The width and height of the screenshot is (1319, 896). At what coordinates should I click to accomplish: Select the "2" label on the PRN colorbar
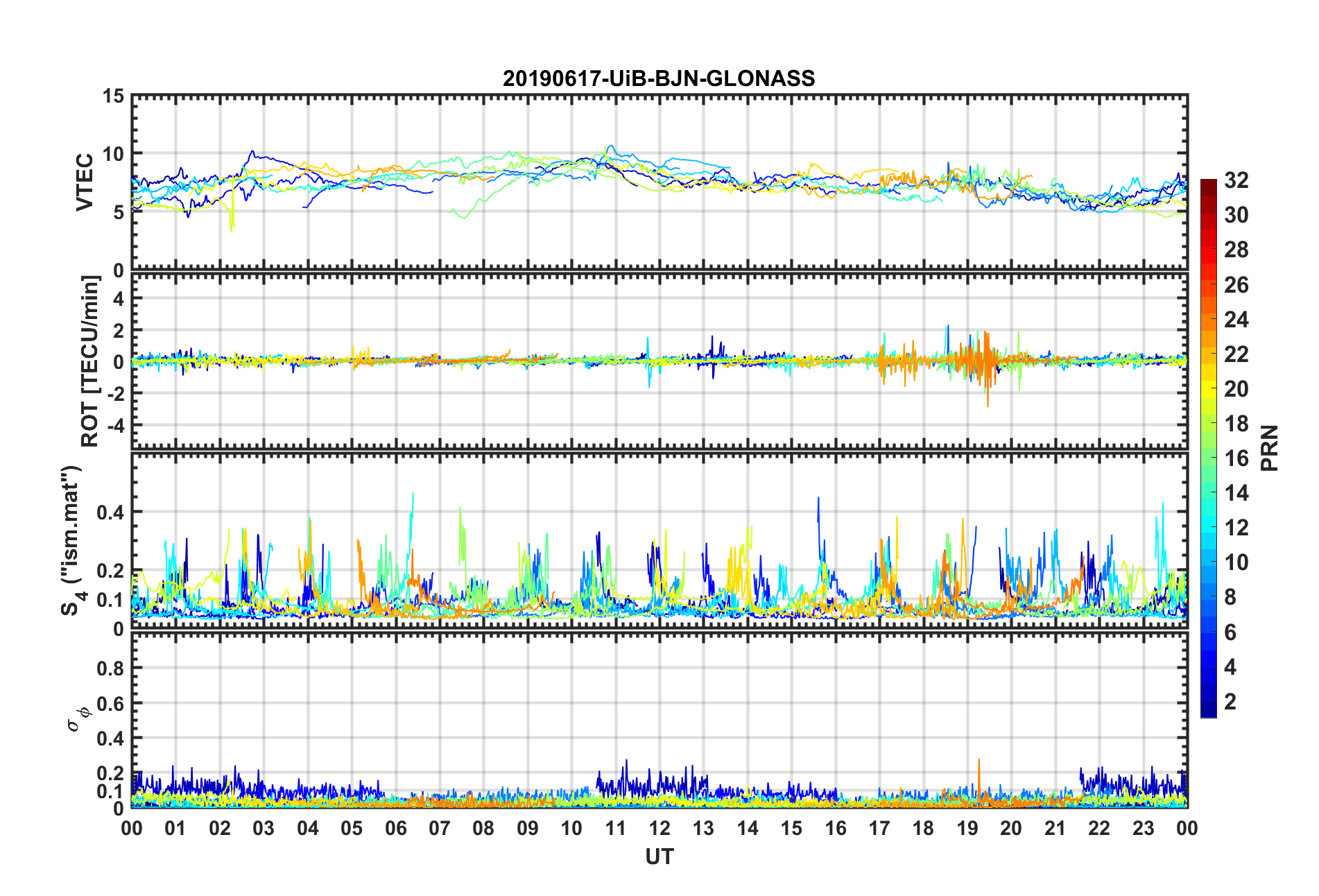point(1230,701)
